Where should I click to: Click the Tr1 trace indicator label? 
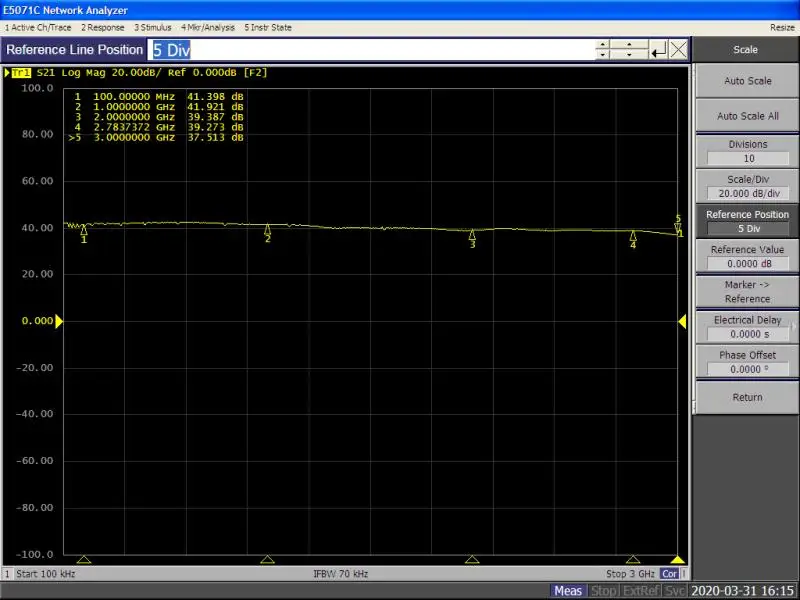(x=21, y=73)
